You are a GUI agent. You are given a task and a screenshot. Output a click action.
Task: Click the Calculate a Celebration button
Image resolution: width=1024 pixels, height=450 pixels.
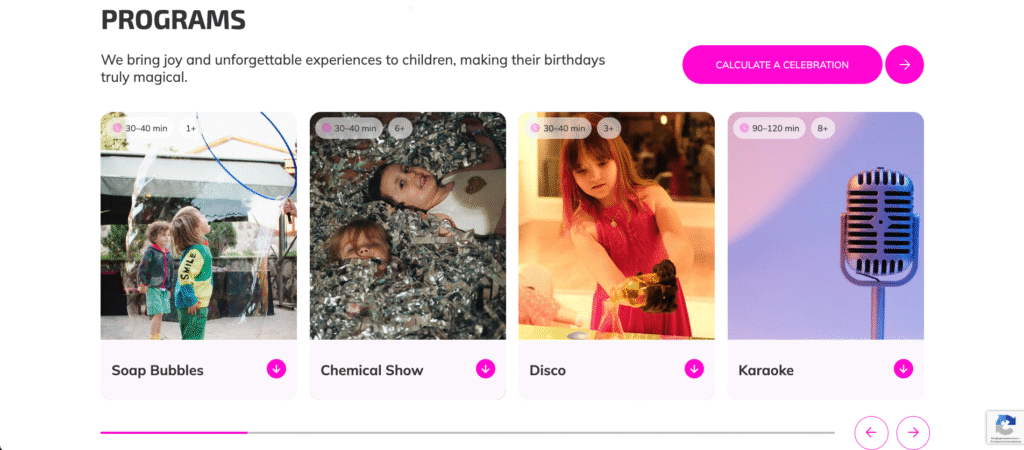click(782, 65)
